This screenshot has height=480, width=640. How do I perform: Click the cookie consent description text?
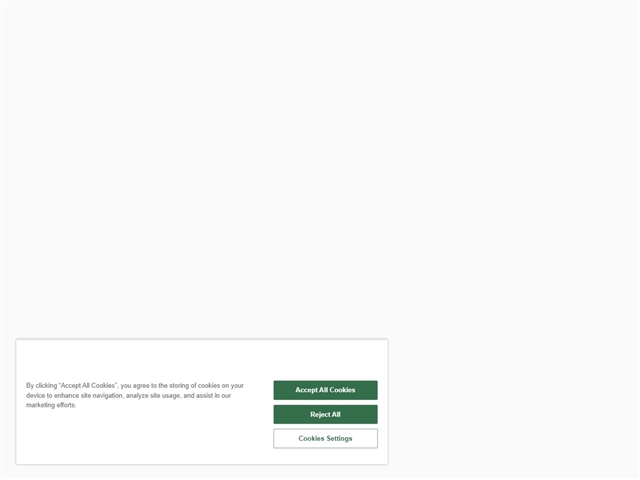[x=135, y=395]
